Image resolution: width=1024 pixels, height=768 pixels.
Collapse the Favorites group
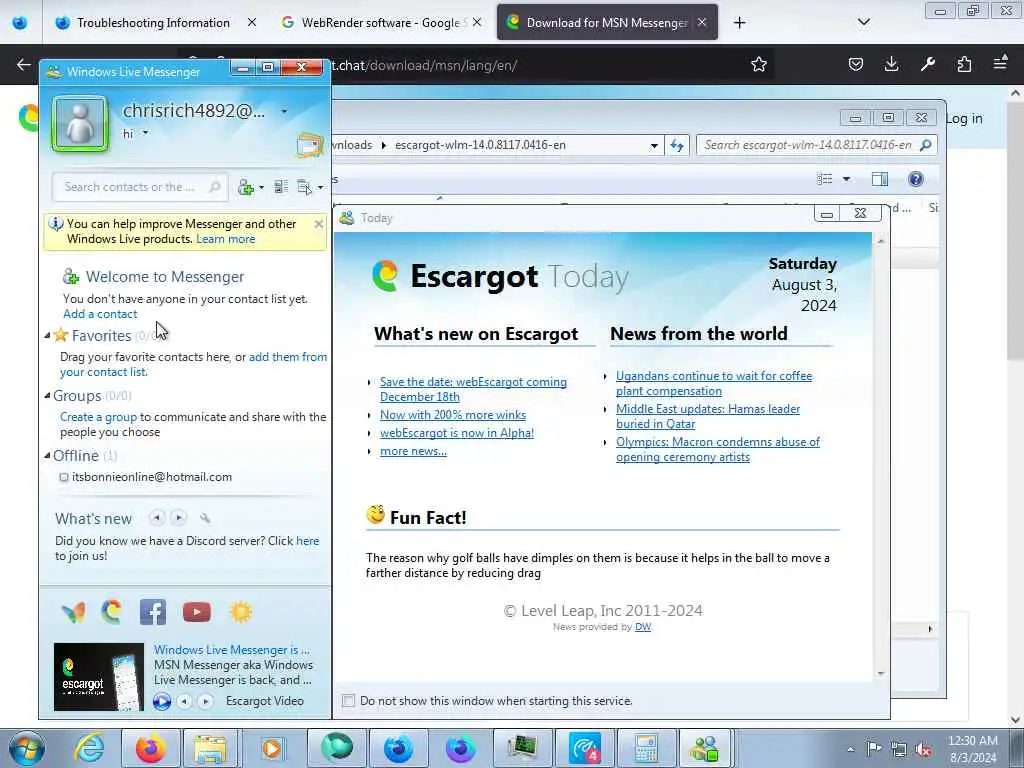[x=47, y=336]
